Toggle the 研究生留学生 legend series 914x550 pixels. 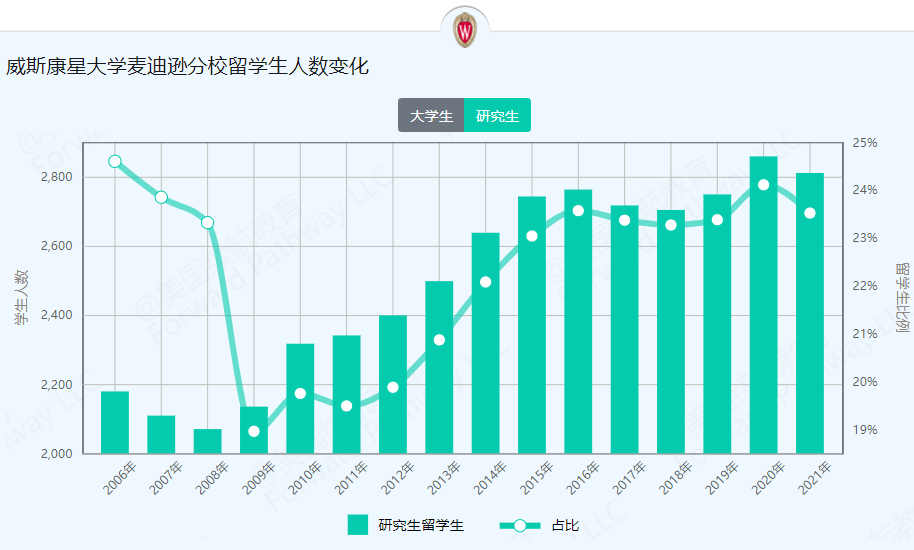point(406,525)
